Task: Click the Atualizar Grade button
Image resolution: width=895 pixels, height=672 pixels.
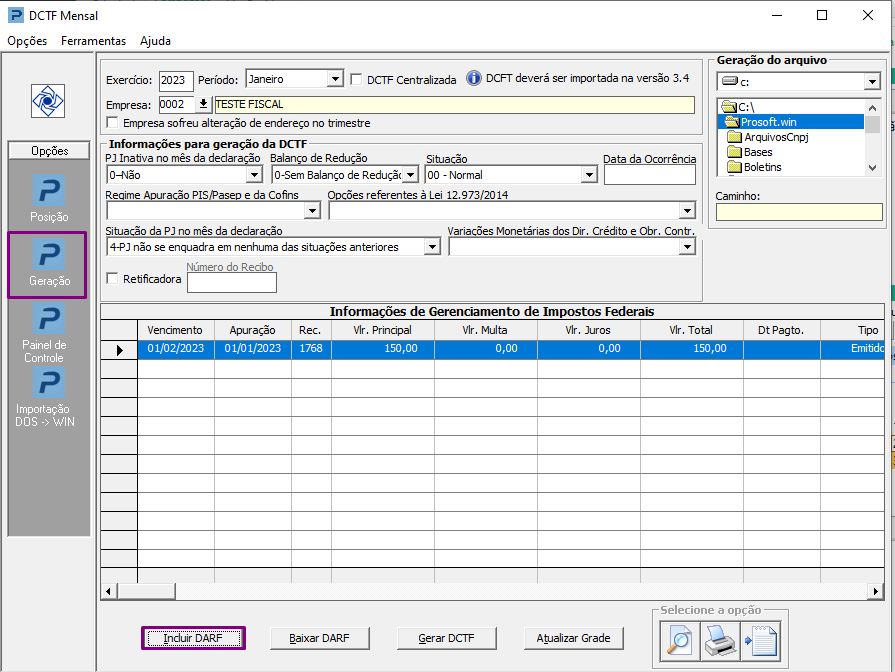Action: coord(573,638)
